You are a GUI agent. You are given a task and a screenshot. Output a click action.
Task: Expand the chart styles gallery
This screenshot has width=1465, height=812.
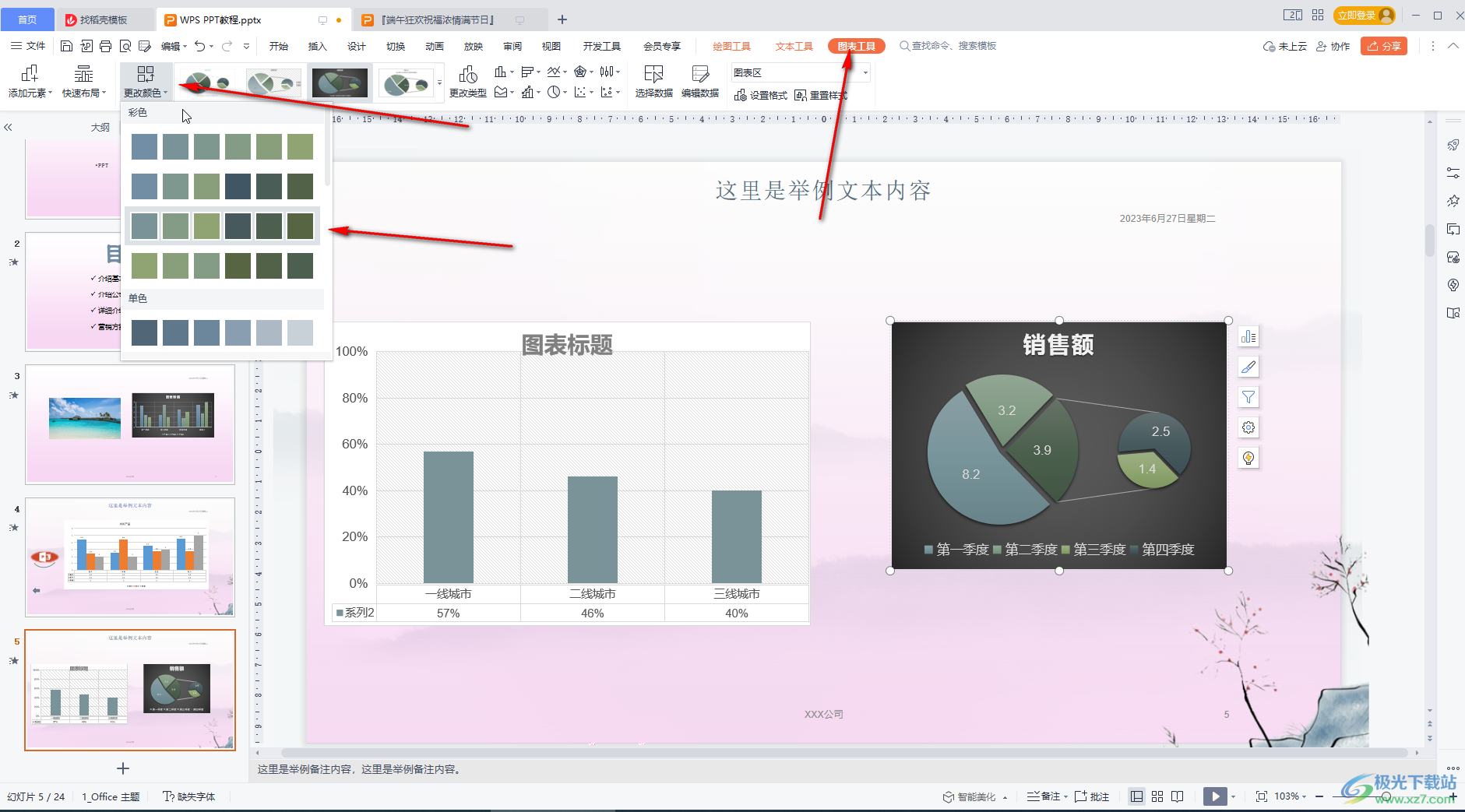point(439,83)
